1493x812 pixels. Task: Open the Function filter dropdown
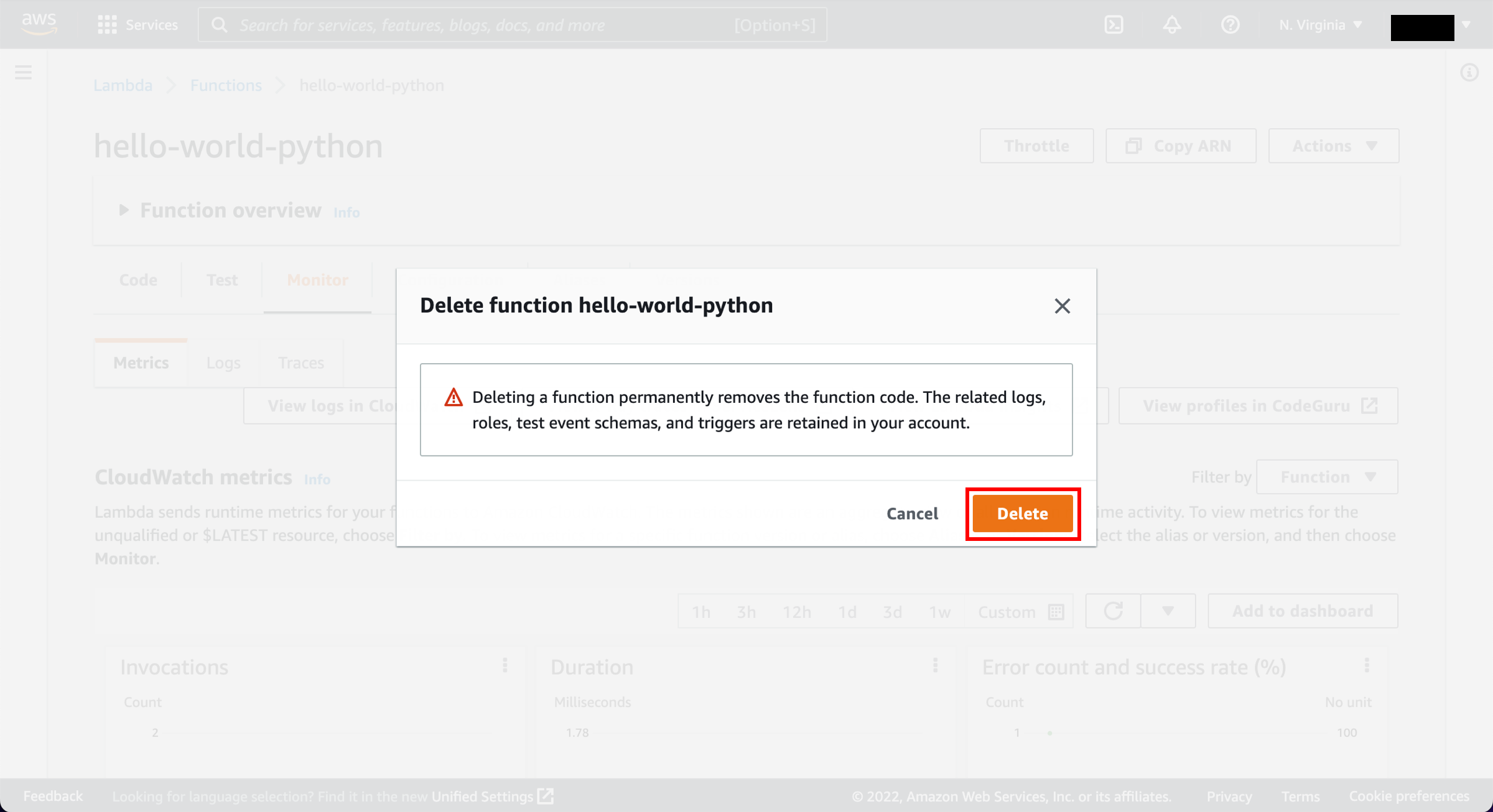(x=1326, y=476)
